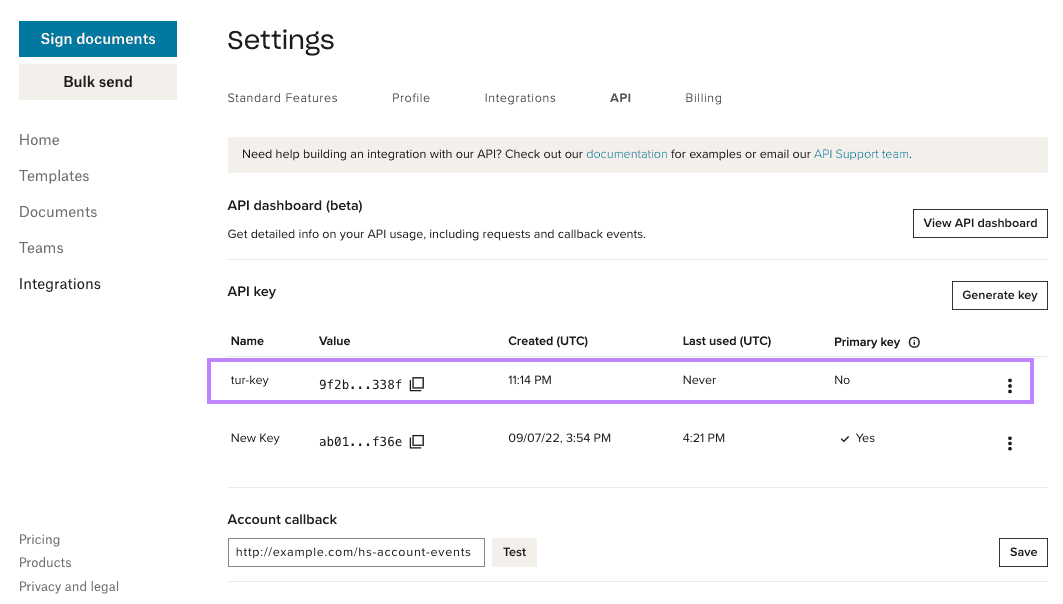Switch to the Standard Features tab
This screenshot has height=604, width=1063.
[283, 97]
